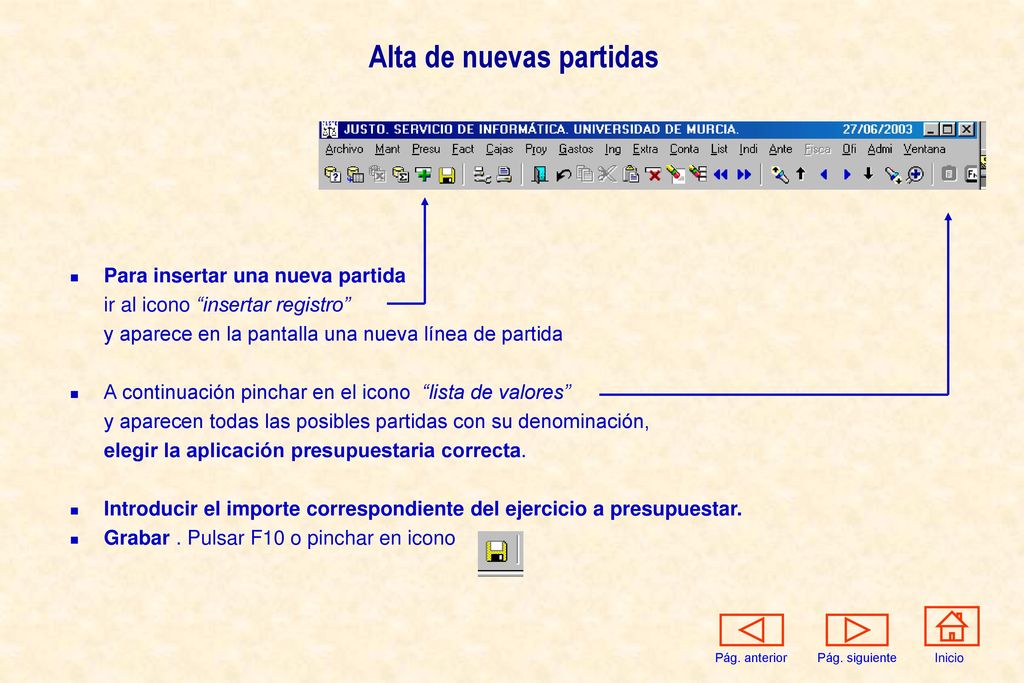Screen dimensions: 1024x683
Task: Open the Ante menu
Action: 780,149
